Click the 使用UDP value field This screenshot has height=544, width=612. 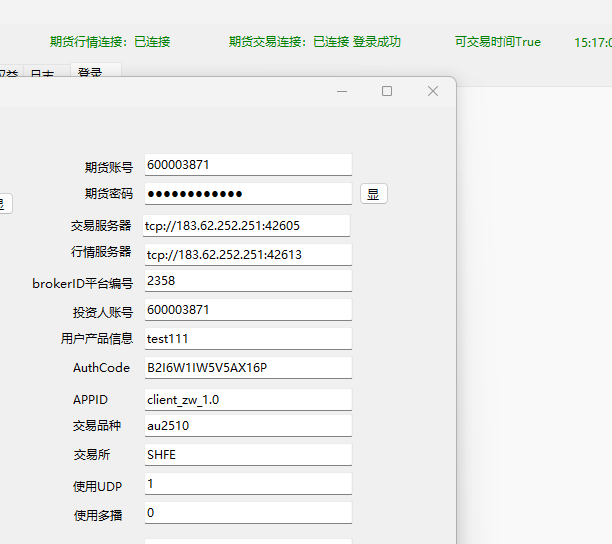pyautogui.click(x=248, y=484)
